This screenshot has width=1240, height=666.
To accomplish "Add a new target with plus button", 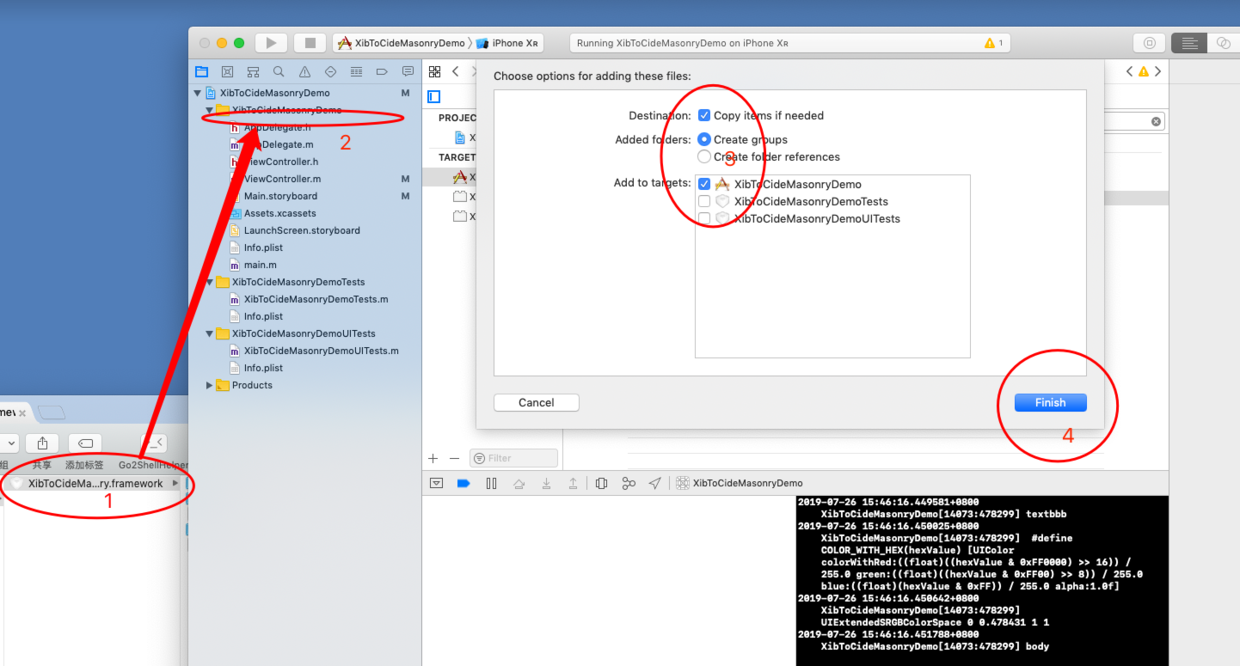I will (x=433, y=458).
